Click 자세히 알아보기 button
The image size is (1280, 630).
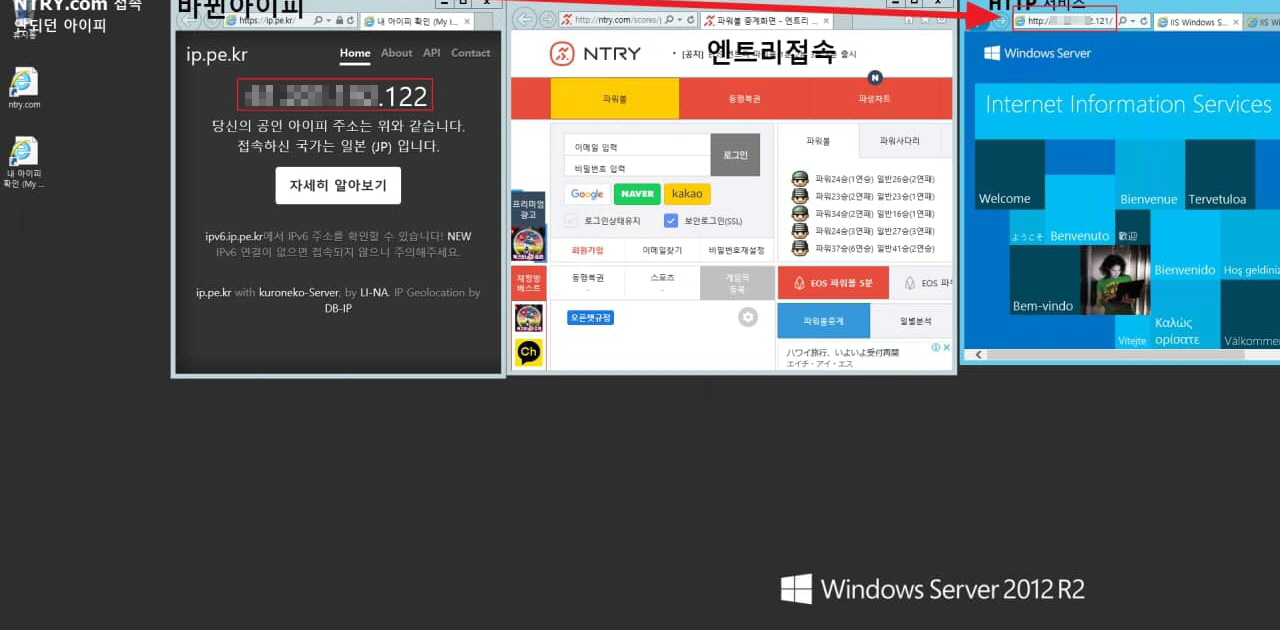(338, 186)
